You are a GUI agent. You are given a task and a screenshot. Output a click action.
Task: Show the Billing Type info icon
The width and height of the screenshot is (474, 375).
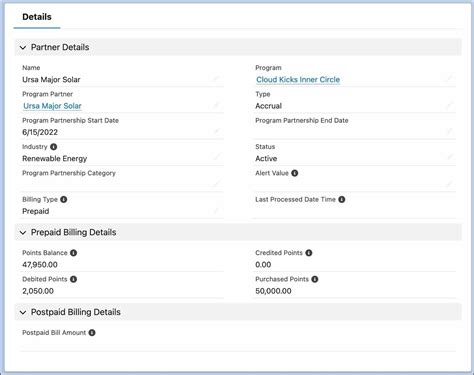coord(64,199)
